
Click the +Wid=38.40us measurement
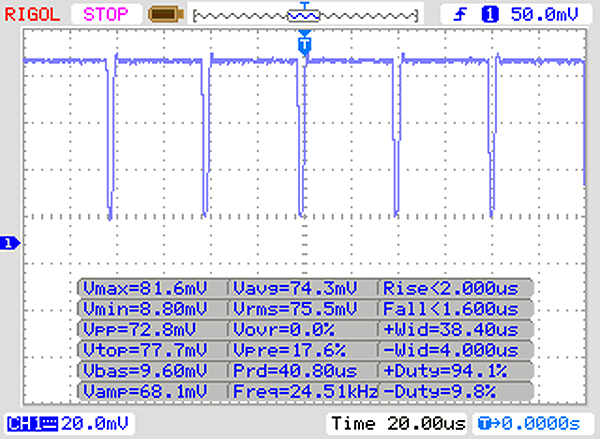point(451,329)
